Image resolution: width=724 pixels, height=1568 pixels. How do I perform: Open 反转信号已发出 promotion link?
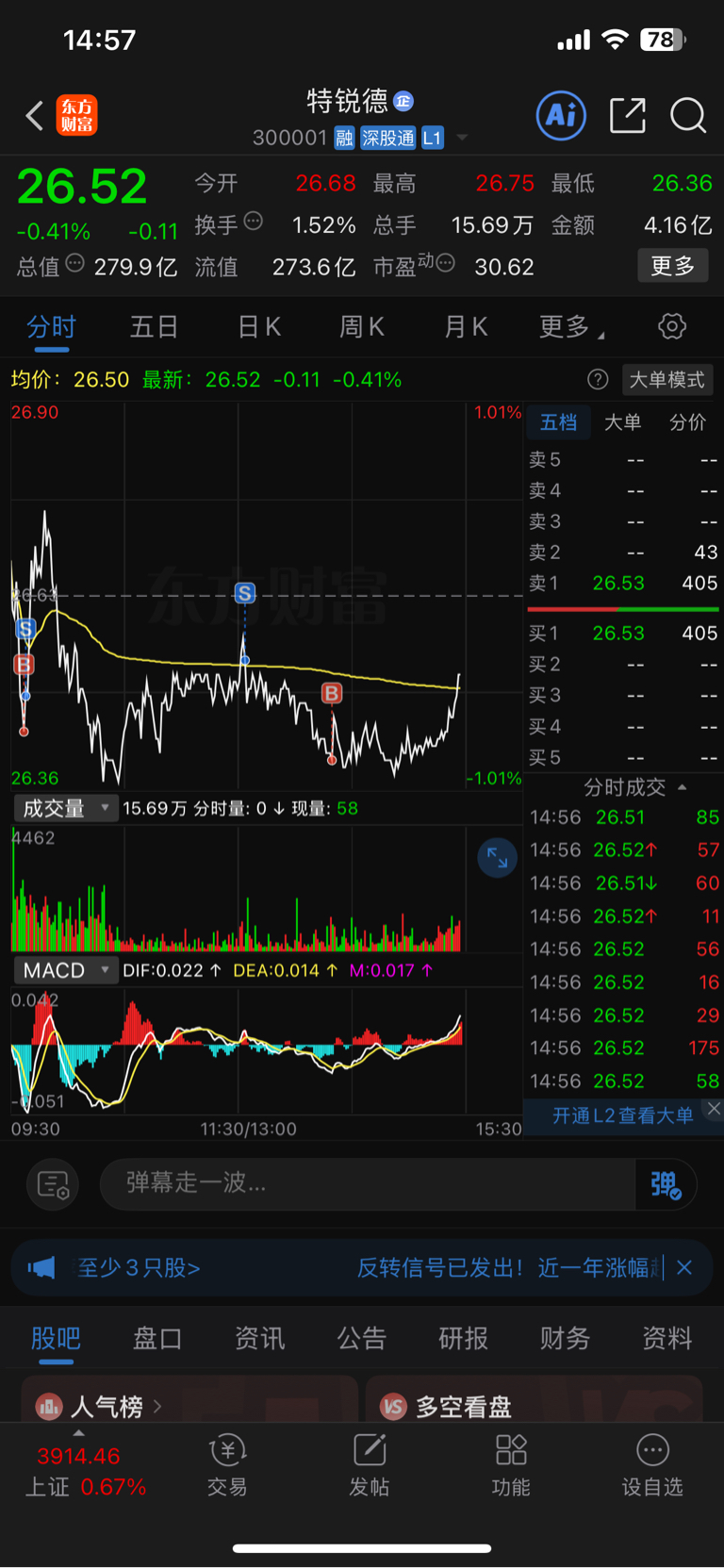click(509, 1267)
